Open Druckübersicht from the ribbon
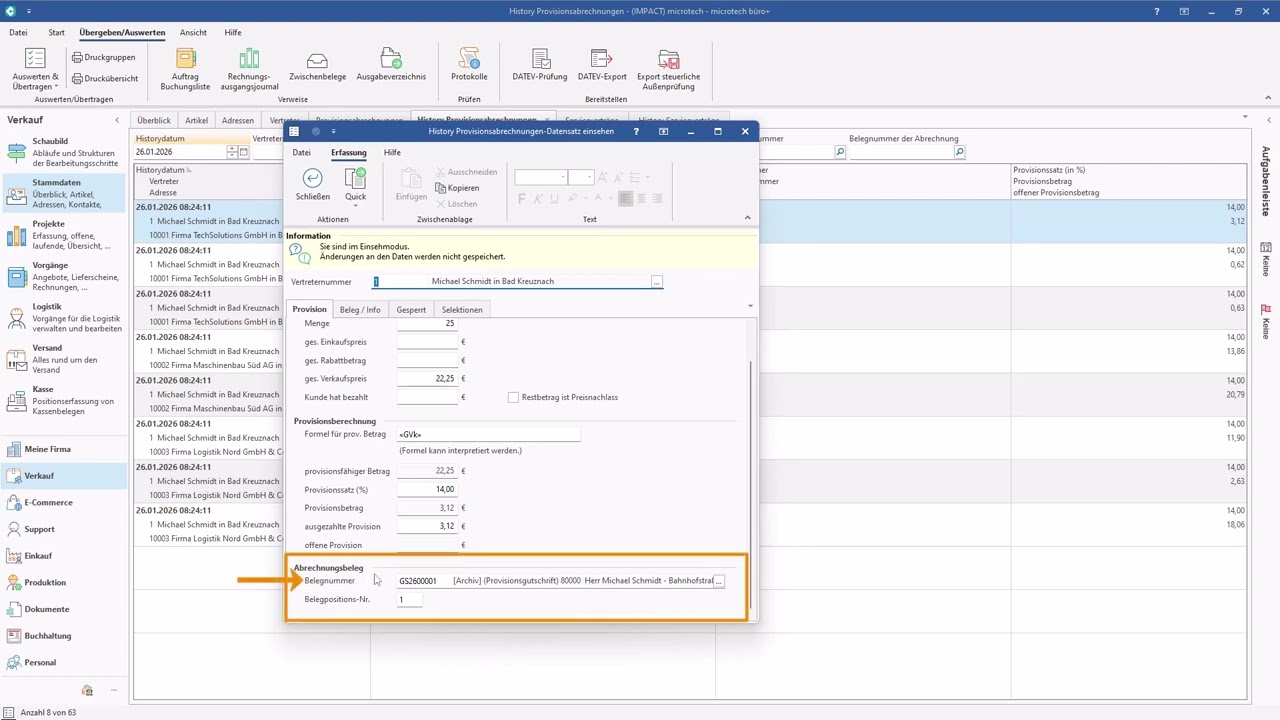 104,78
